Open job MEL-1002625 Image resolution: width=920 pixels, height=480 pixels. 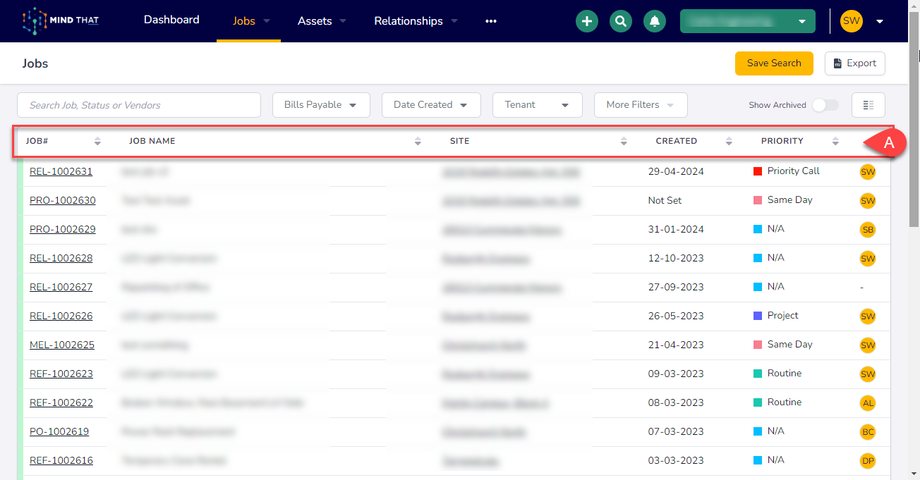tap(62, 345)
